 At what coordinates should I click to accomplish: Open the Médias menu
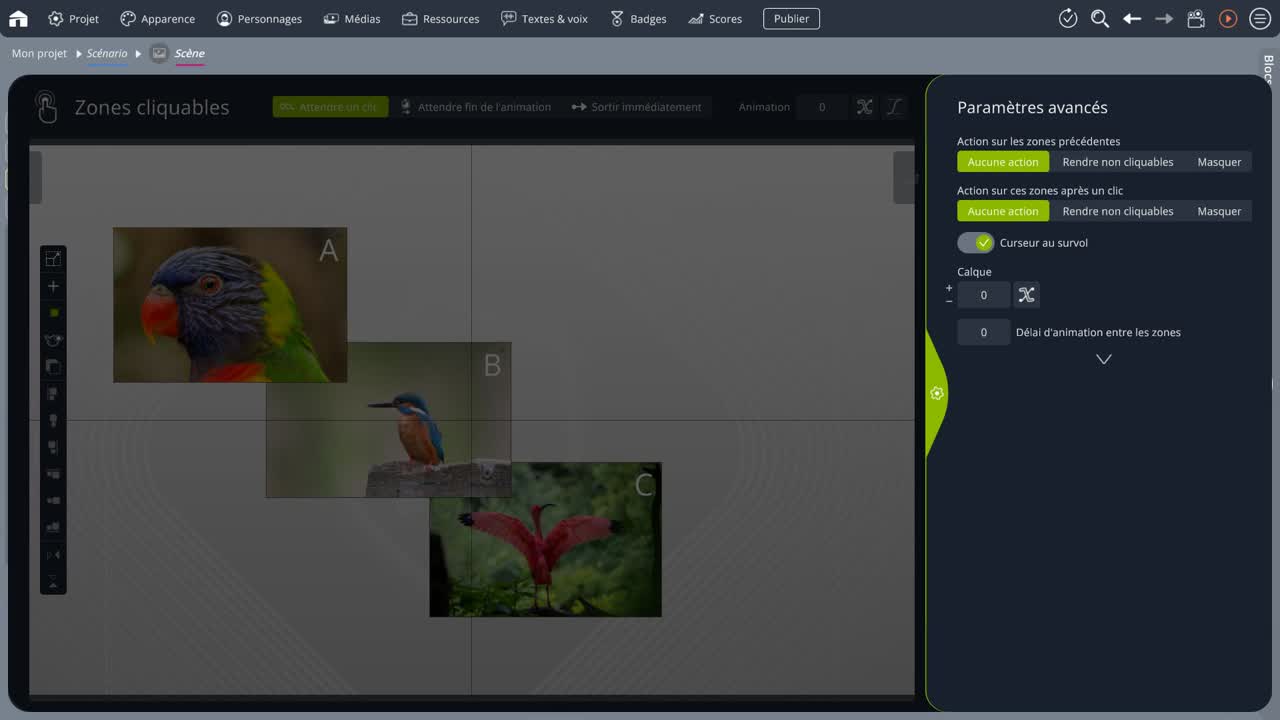(352, 18)
